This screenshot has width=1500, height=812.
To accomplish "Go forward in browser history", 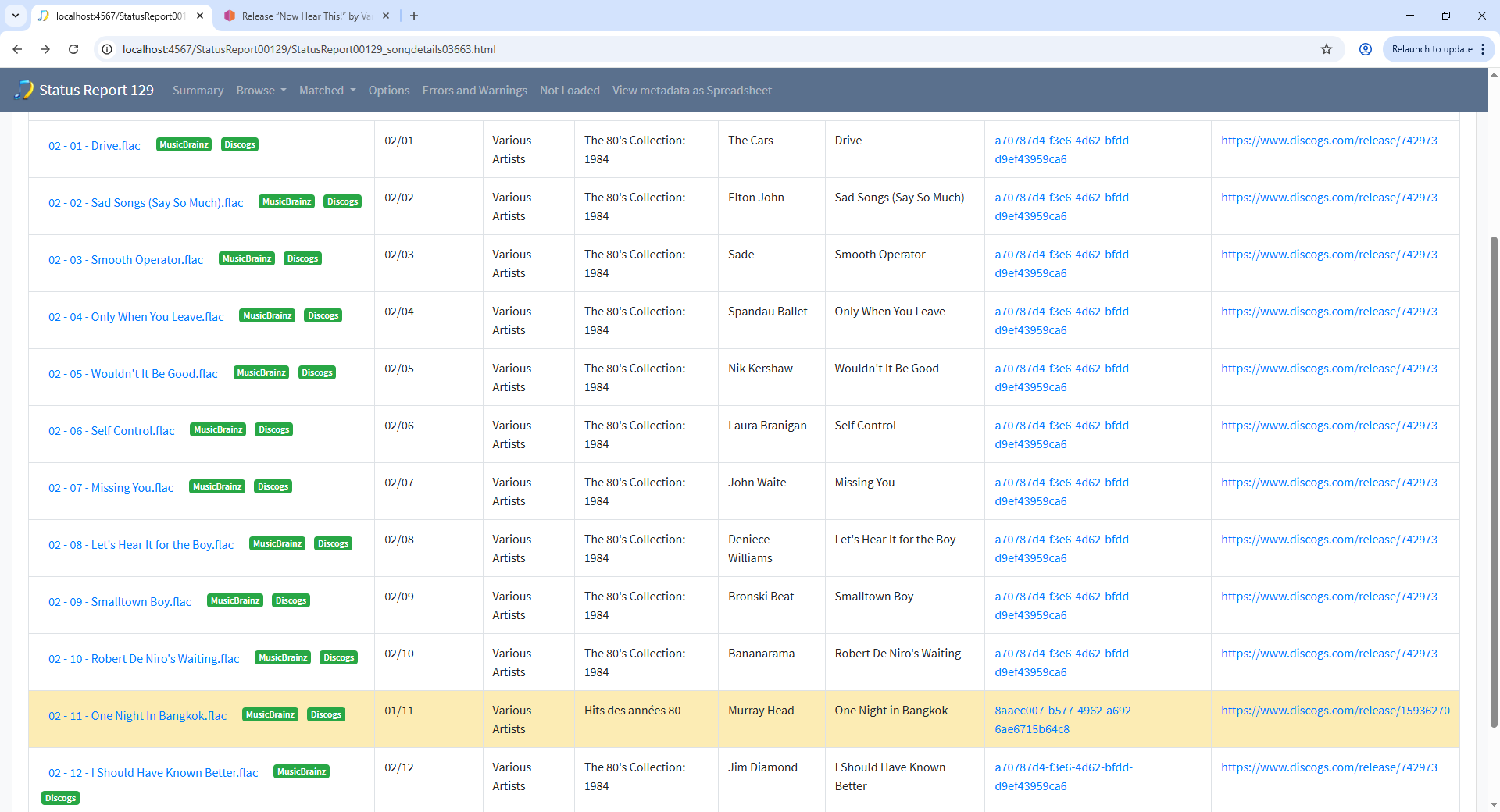I will 45,49.
